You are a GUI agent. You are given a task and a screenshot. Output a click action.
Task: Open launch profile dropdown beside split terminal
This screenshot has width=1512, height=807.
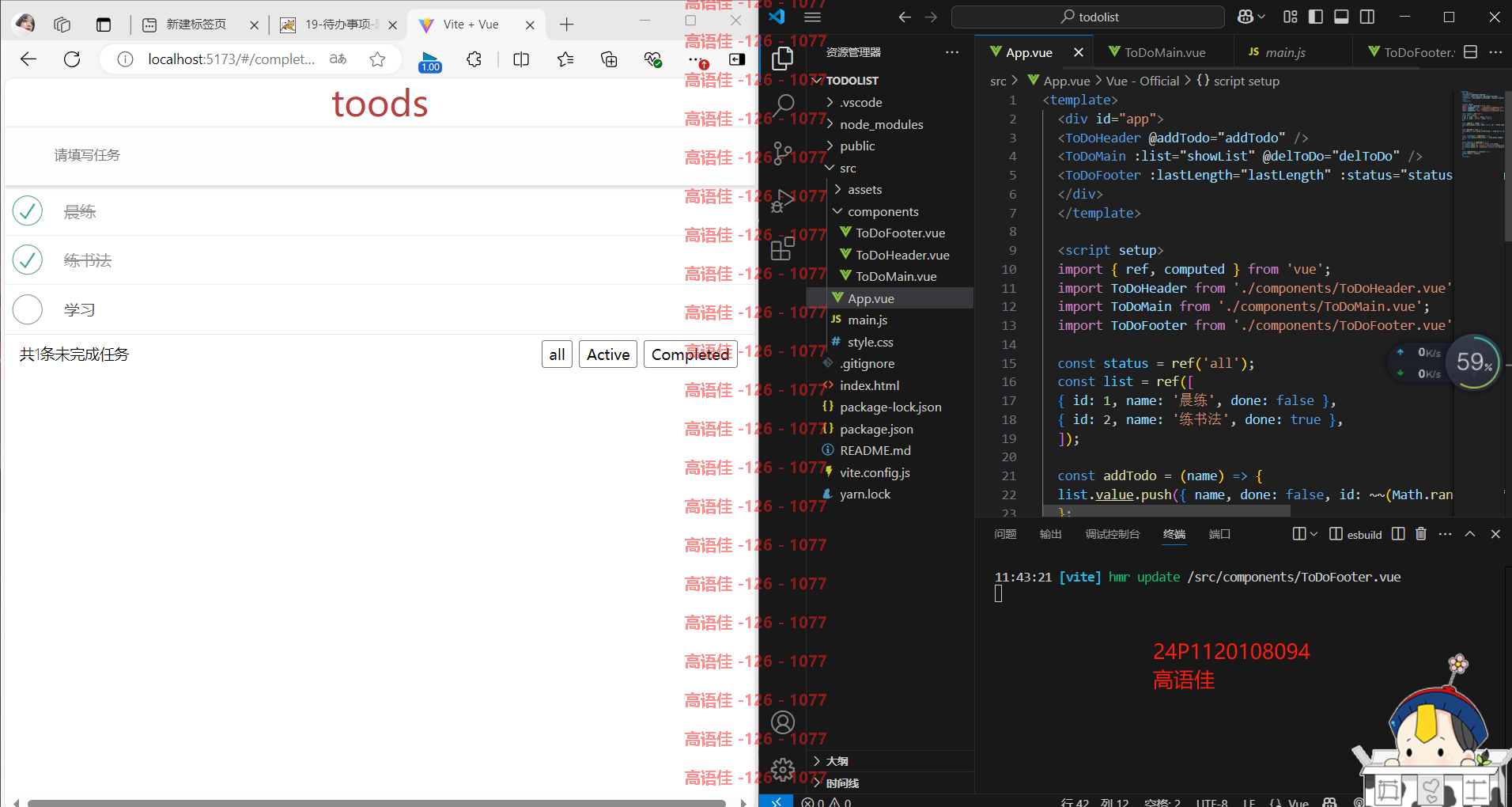1314,534
